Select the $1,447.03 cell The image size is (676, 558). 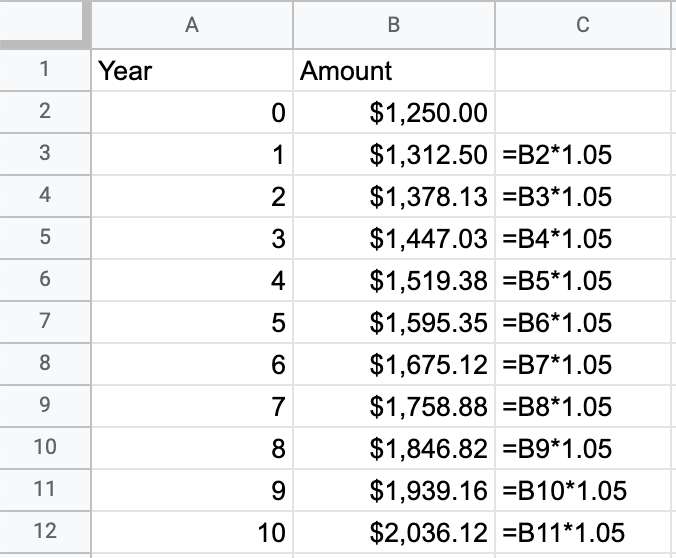(x=394, y=238)
